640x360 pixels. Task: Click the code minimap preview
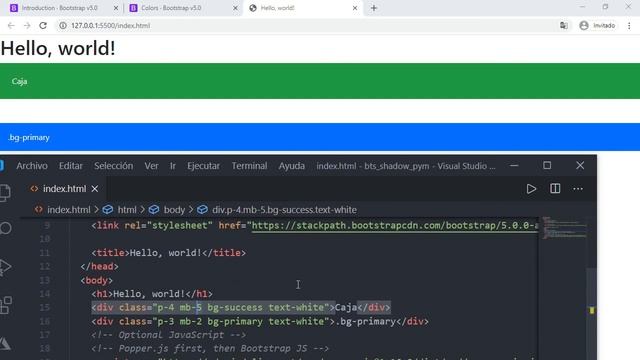pyautogui.click(x=563, y=228)
